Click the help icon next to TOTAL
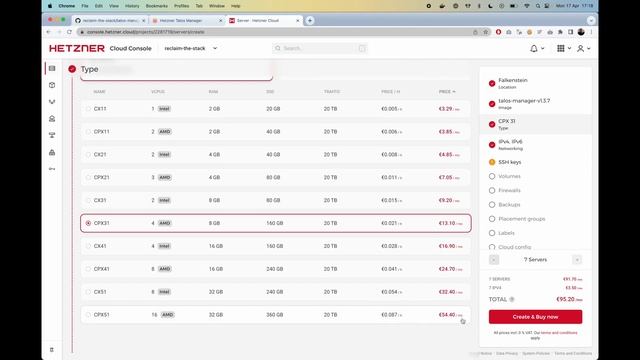This screenshot has height=360, width=640. click(512, 299)
